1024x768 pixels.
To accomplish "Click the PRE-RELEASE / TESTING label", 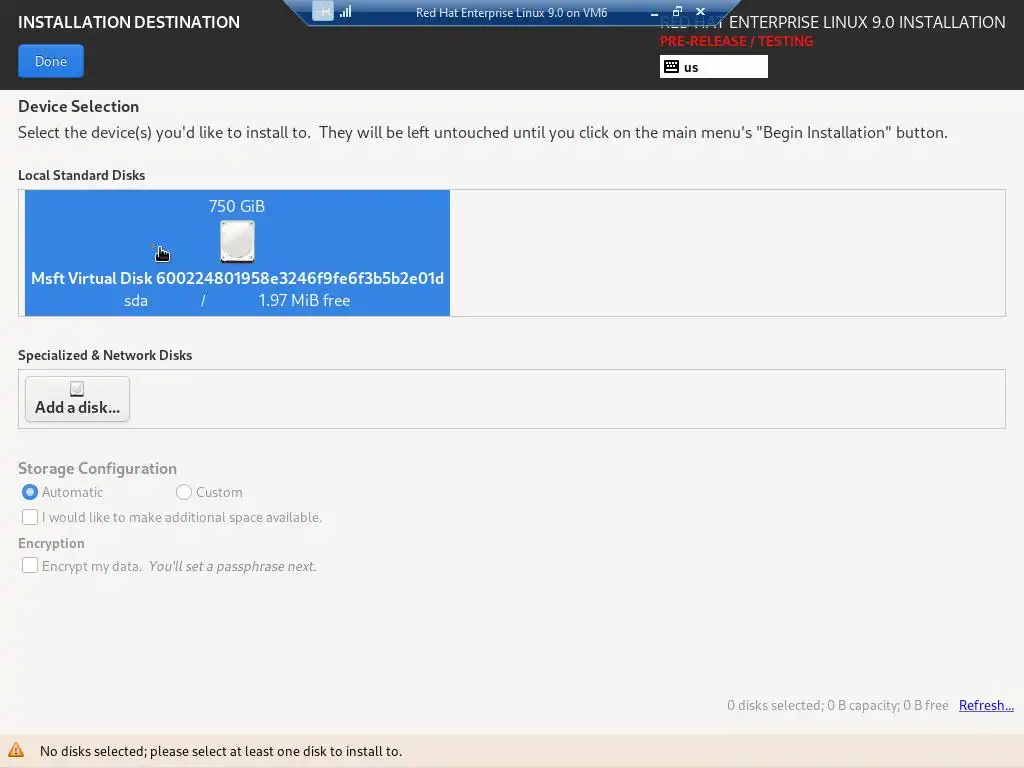I will [737, 41].
